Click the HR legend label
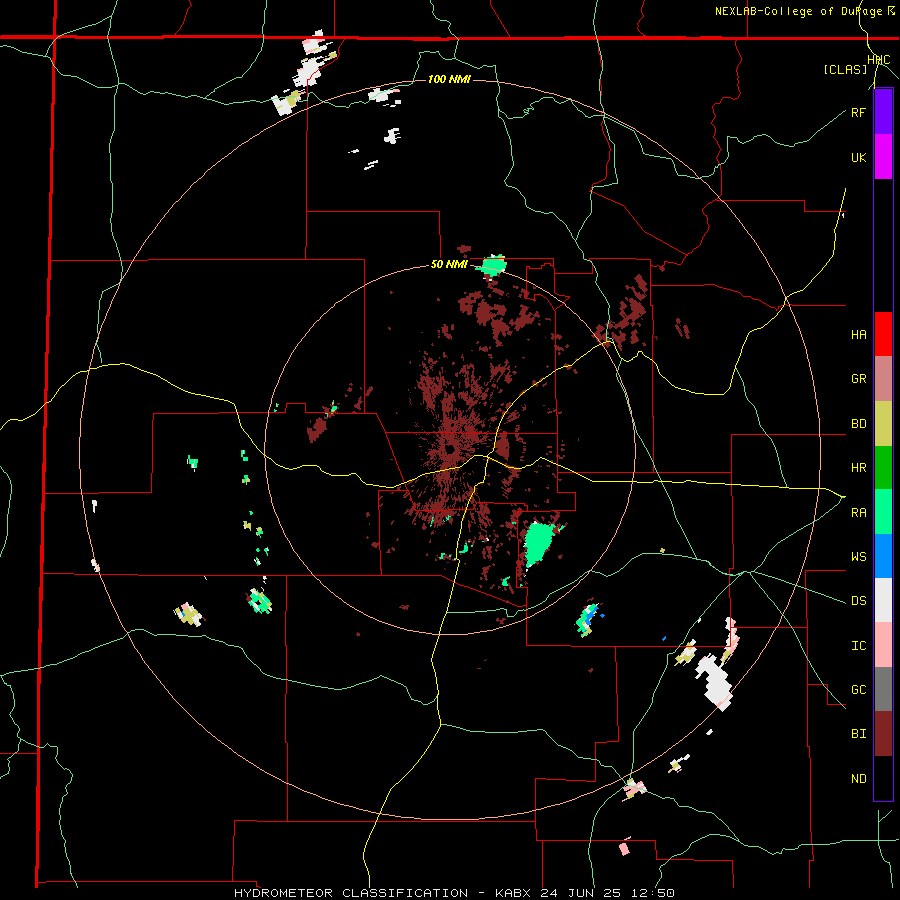900x900 pixels. point(858,468)
